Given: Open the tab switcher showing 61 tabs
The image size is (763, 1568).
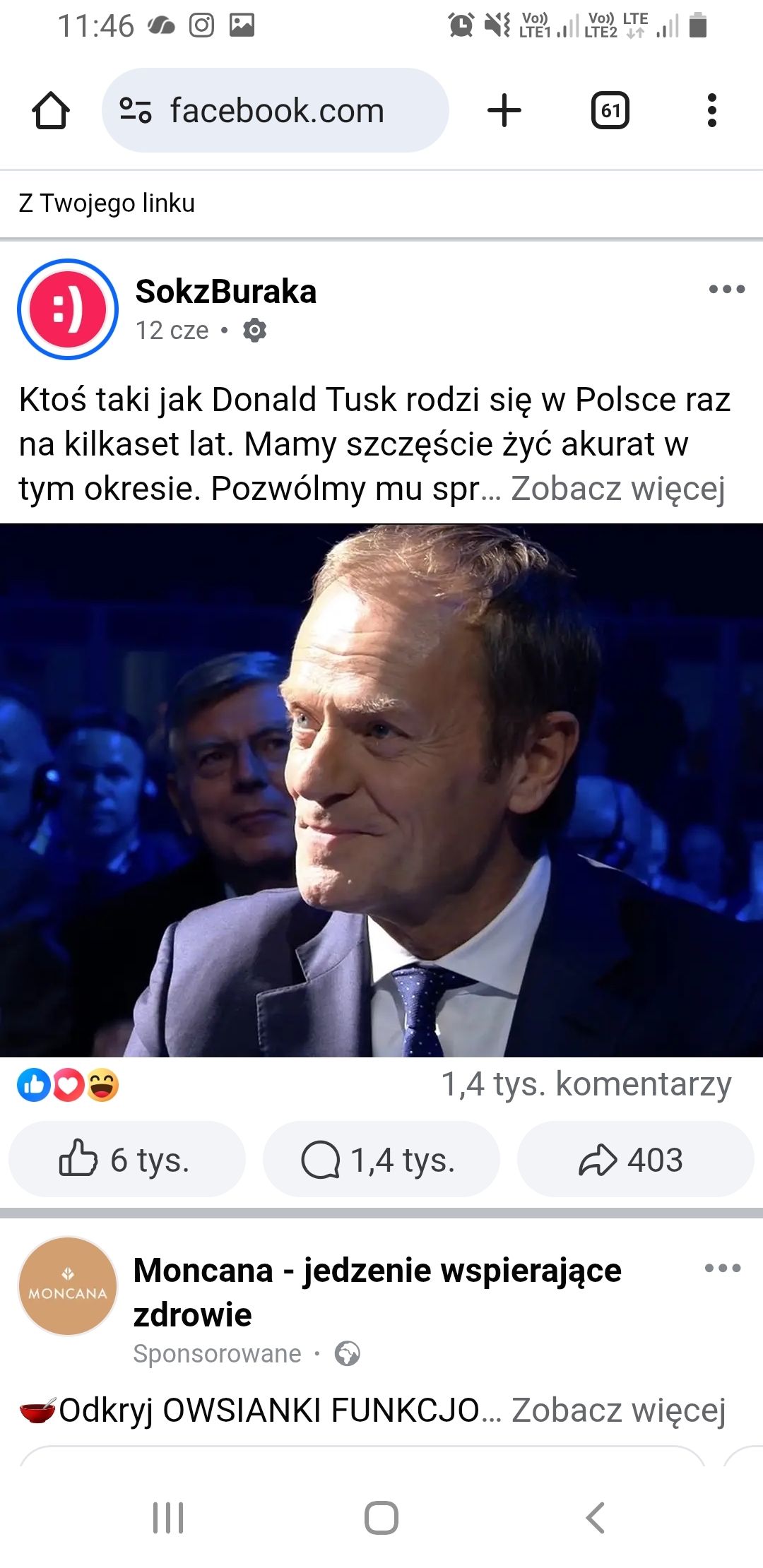Looking at the screenshot, I should [610, 111].
